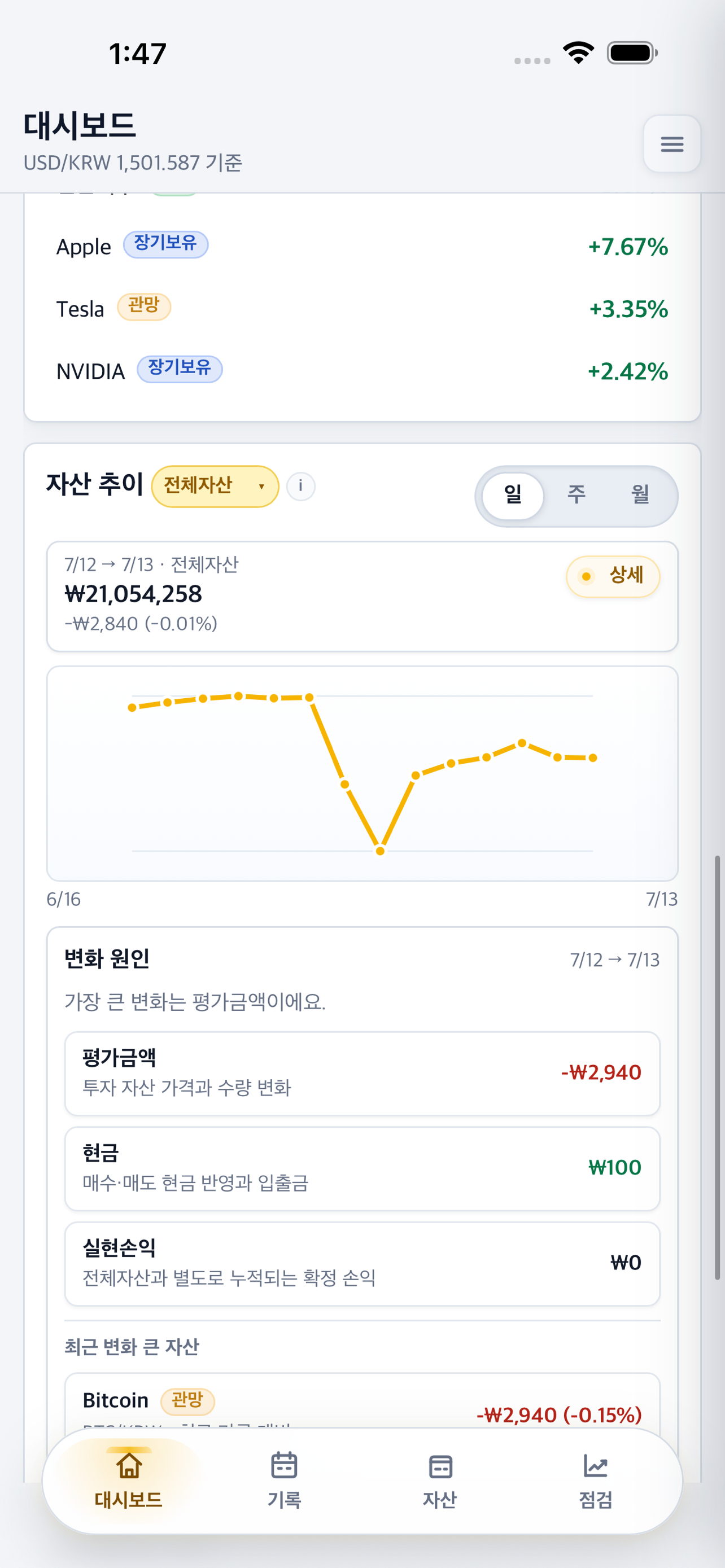Expand the 전체자산 dropdown selector
Image resolution: width=725 pixels, height=1568 pixels.
(215, 487)
